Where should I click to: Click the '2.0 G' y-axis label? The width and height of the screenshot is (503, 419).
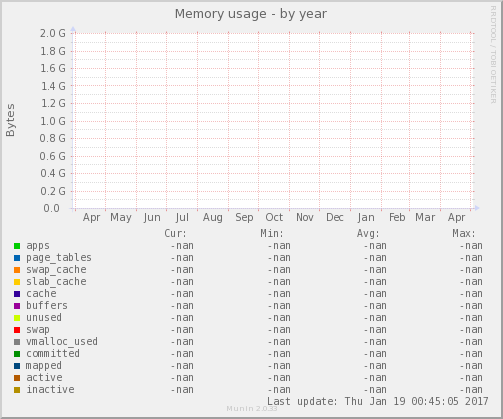click(x=53, y=33)
